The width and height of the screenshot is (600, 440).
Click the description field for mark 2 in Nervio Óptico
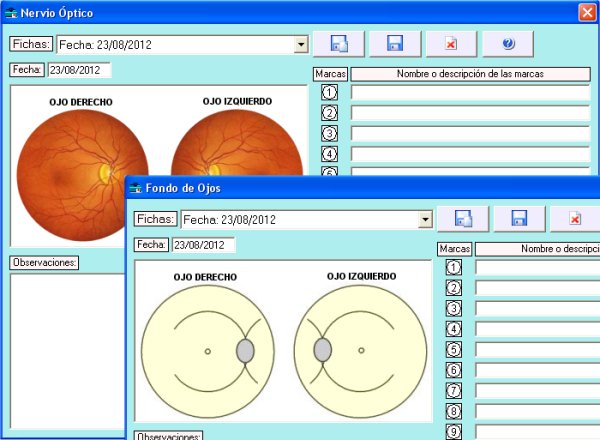click(x=470, y=113)
